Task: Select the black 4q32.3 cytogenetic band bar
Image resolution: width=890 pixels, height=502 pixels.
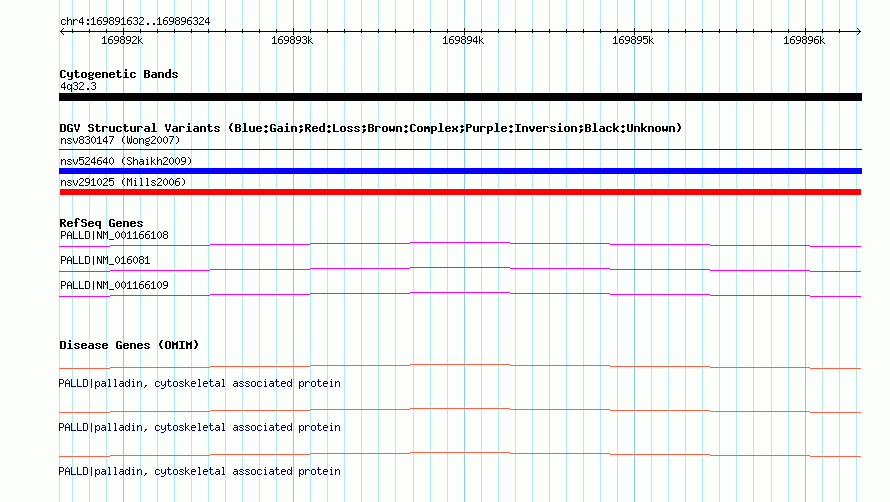Action: (460, 97)
